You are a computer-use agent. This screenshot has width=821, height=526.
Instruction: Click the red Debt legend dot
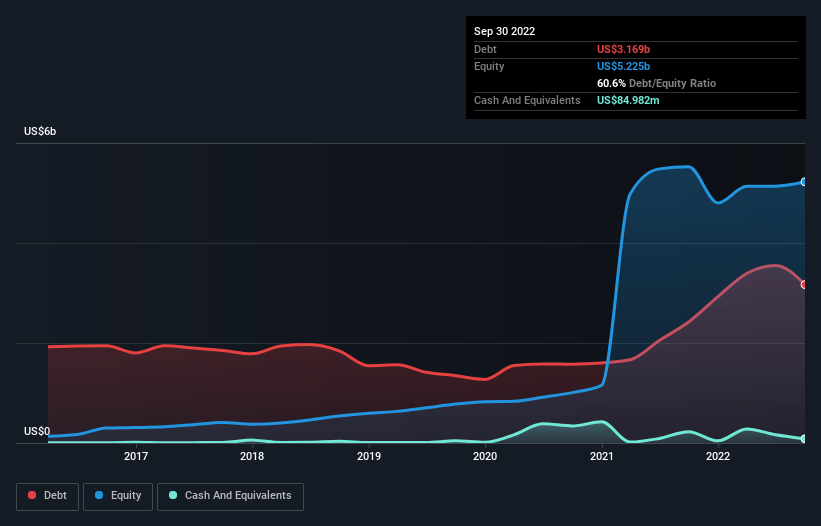[32, 495]
